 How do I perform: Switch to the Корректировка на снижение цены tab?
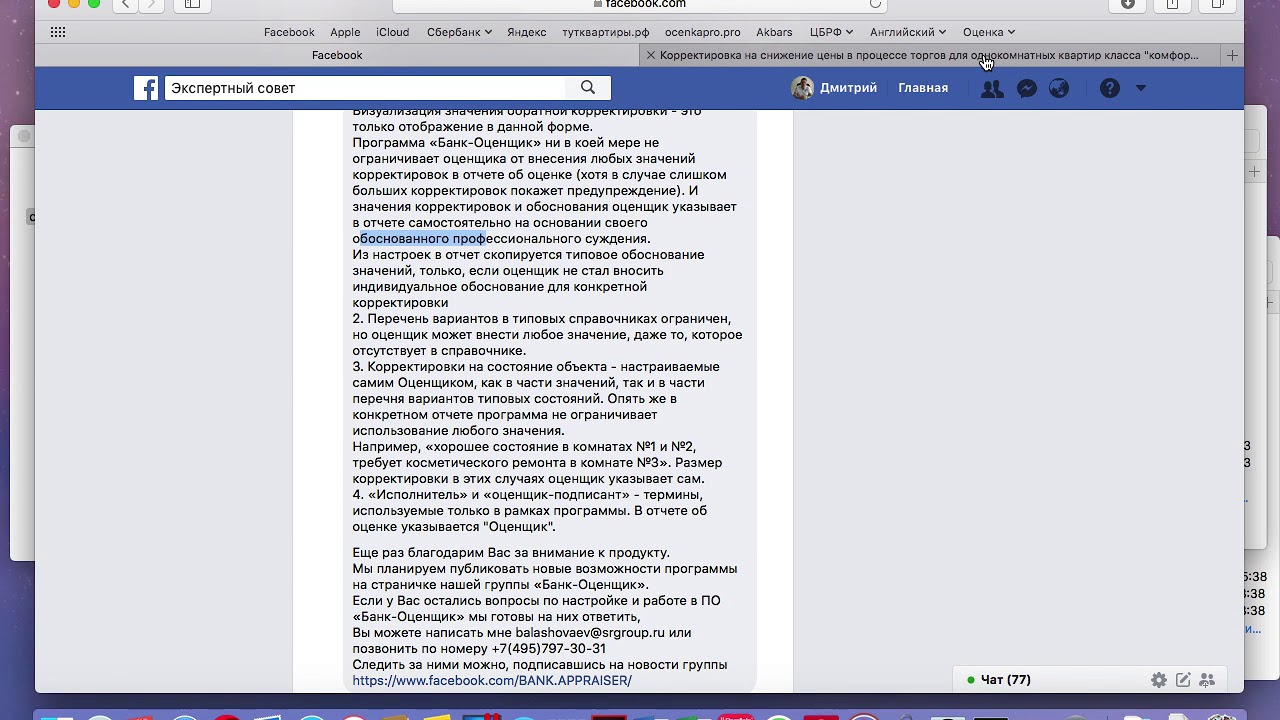[x=929, y=55]
